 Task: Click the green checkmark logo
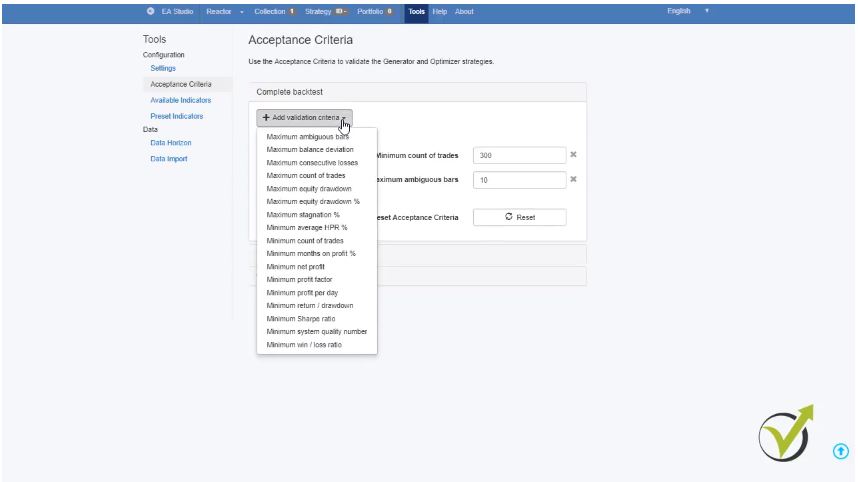[x=785, y=433]
